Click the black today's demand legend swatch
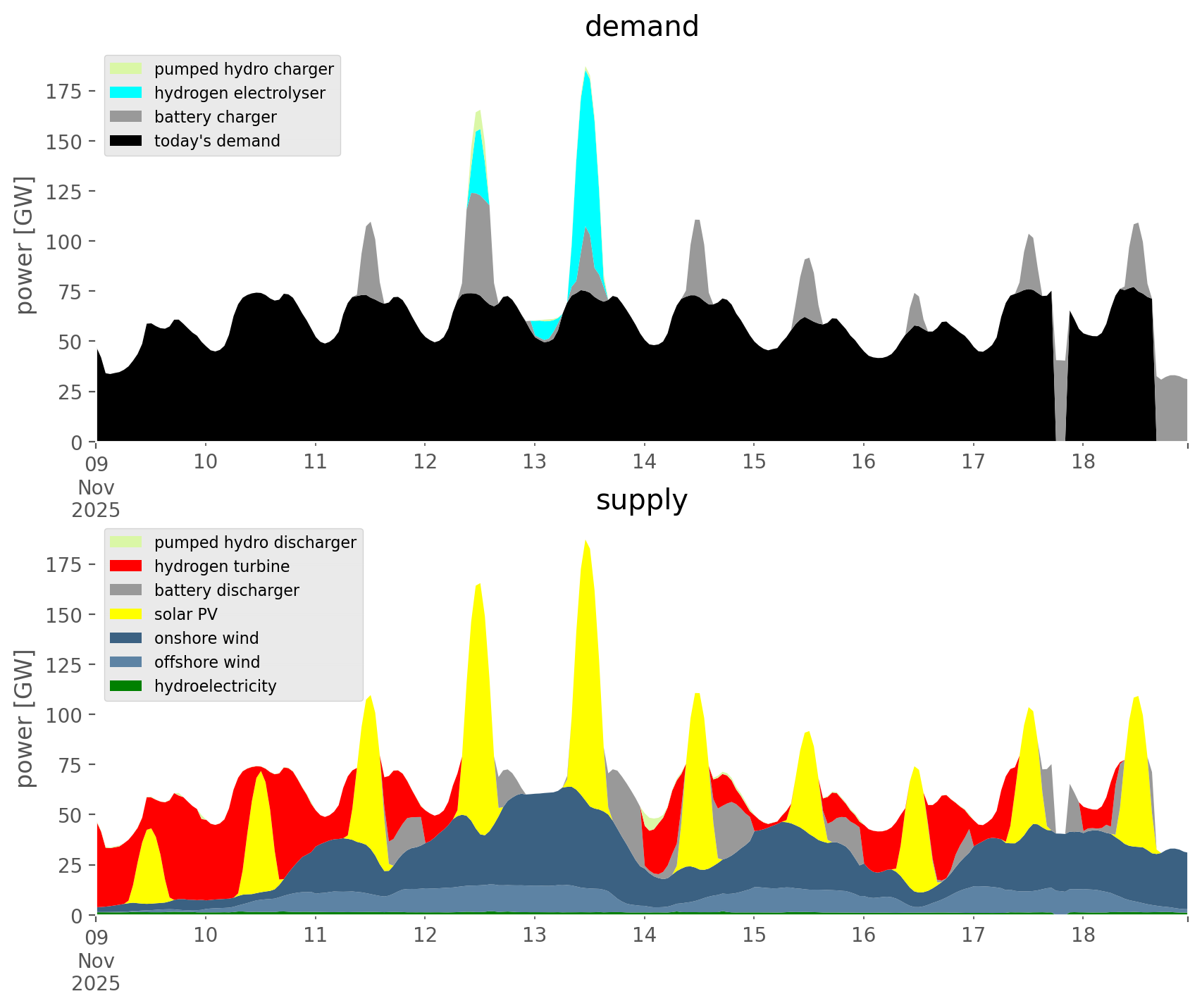1202x1008 pixels. [126, 141]
